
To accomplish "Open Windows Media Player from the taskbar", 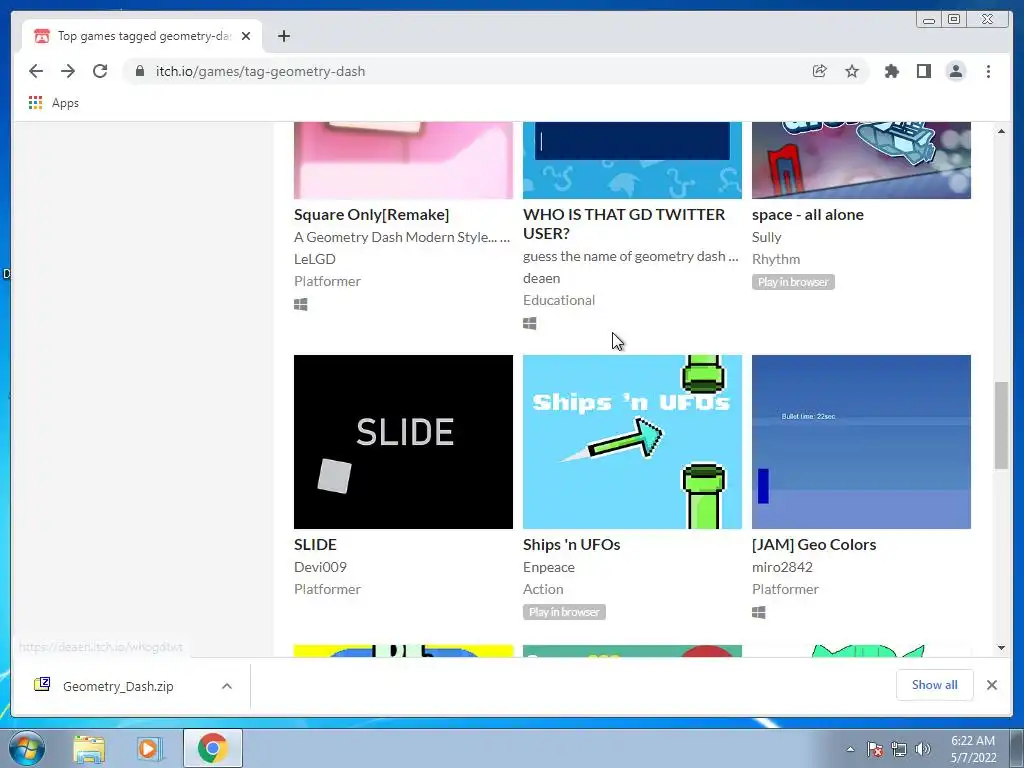I will pos(149,748).
